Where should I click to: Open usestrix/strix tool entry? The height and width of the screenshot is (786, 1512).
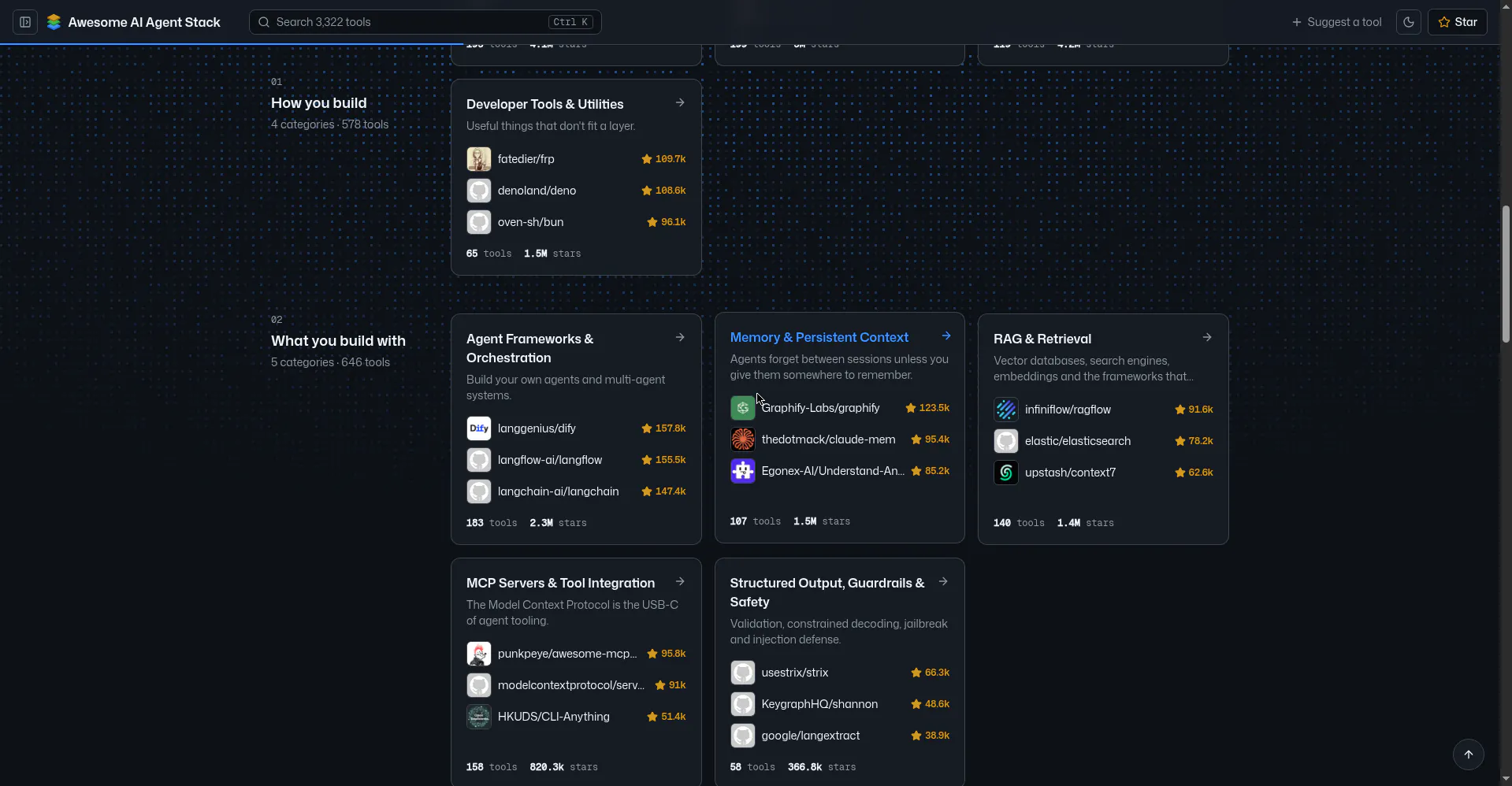point(840,673)
